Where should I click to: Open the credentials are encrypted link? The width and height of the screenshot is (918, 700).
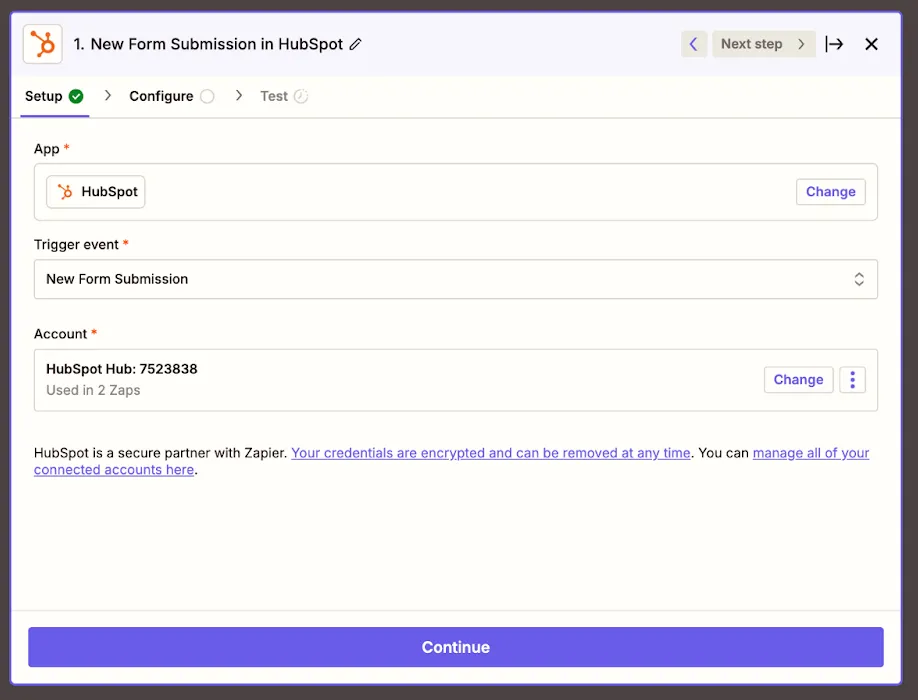pyautogui.click(x=491, y=453)
